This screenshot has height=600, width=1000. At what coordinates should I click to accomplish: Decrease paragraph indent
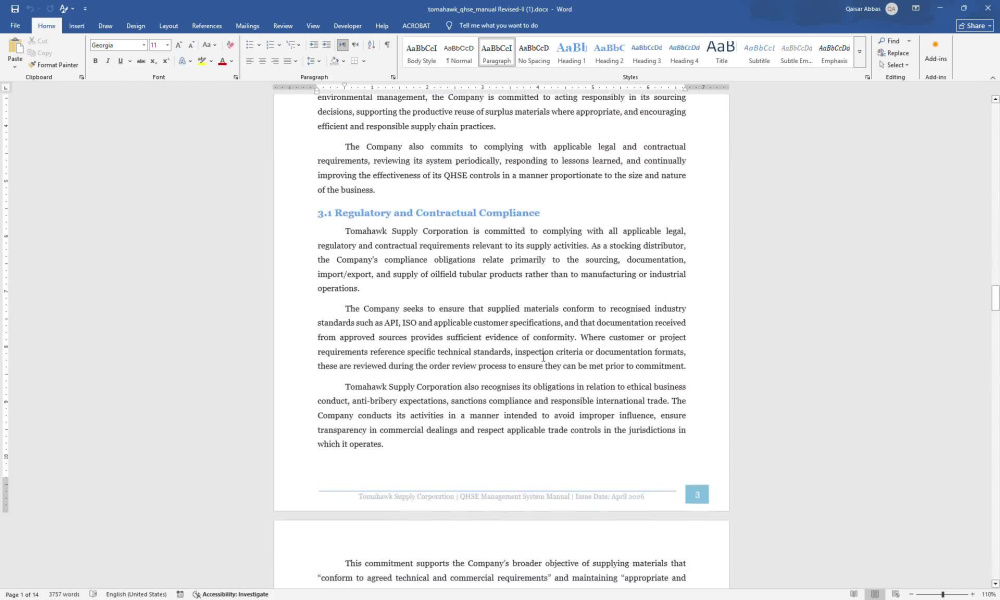point(314,45)
